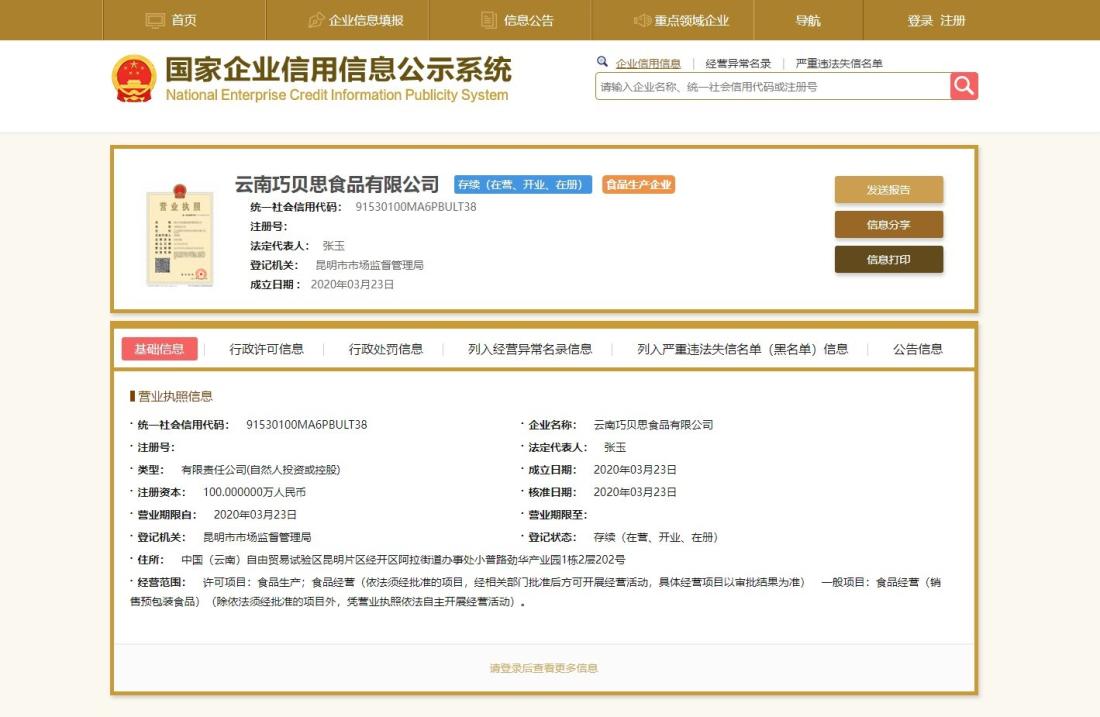Click the national emblem logo
The image size is (1100, 717).
(133, 79)
